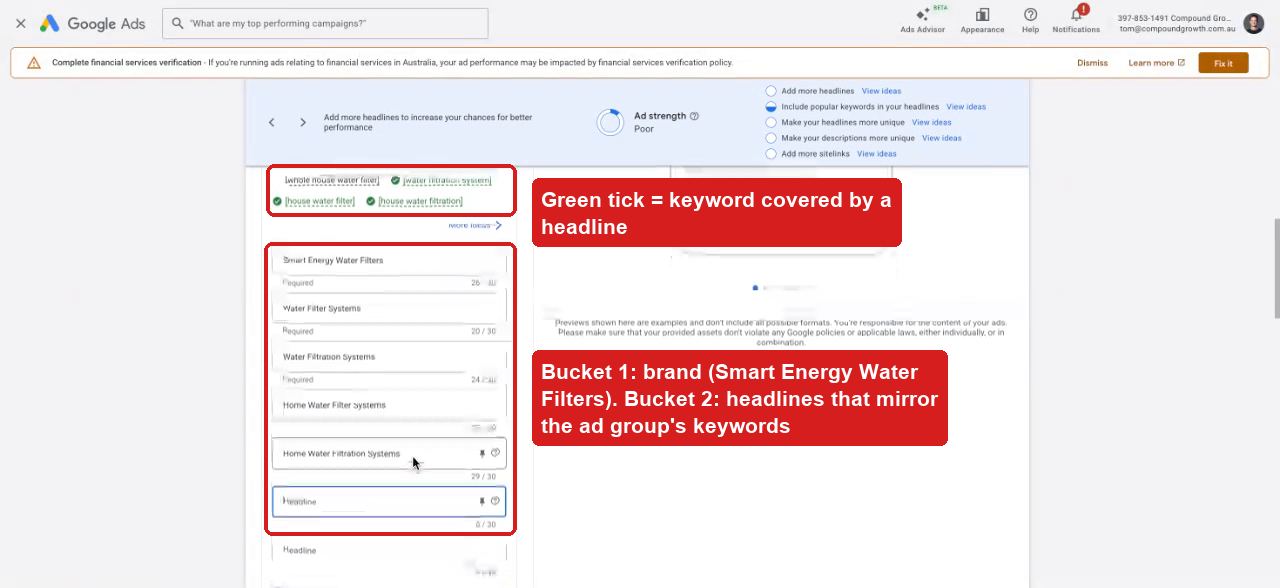The width and height of the screenshot is (1280, 588).
Task: Click the [whole house water filter] keyword chip
Action: [x=332, y=180]
